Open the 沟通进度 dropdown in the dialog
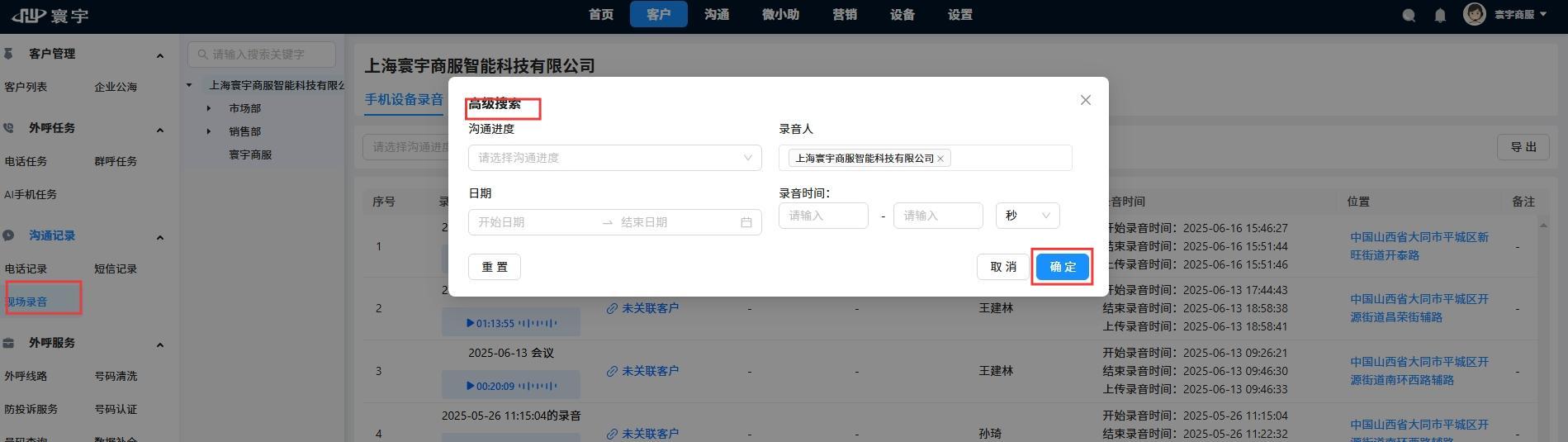Image resolution: width=1568 pixels, height=442 pixels. [615, 158]
